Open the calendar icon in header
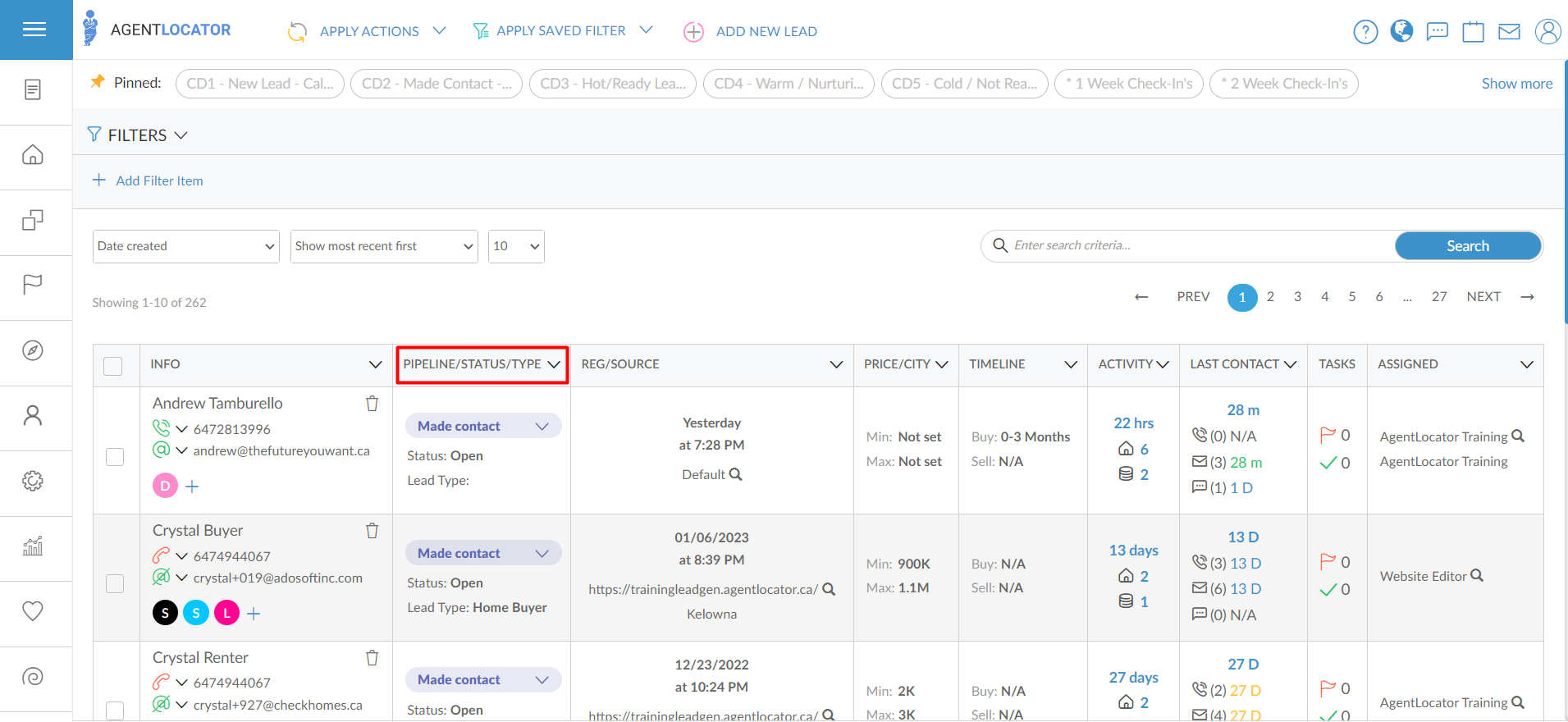 [1474, 32]
